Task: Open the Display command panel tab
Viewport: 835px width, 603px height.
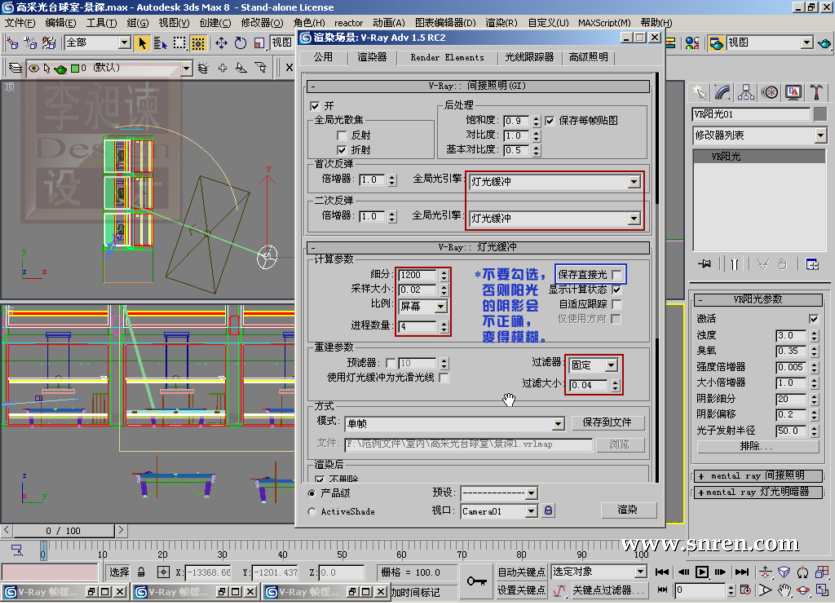Action: (794, 92)
